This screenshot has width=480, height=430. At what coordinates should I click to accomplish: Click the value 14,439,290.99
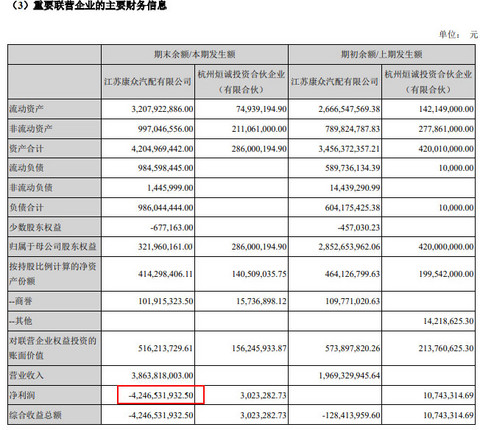(x=355, y=188)
